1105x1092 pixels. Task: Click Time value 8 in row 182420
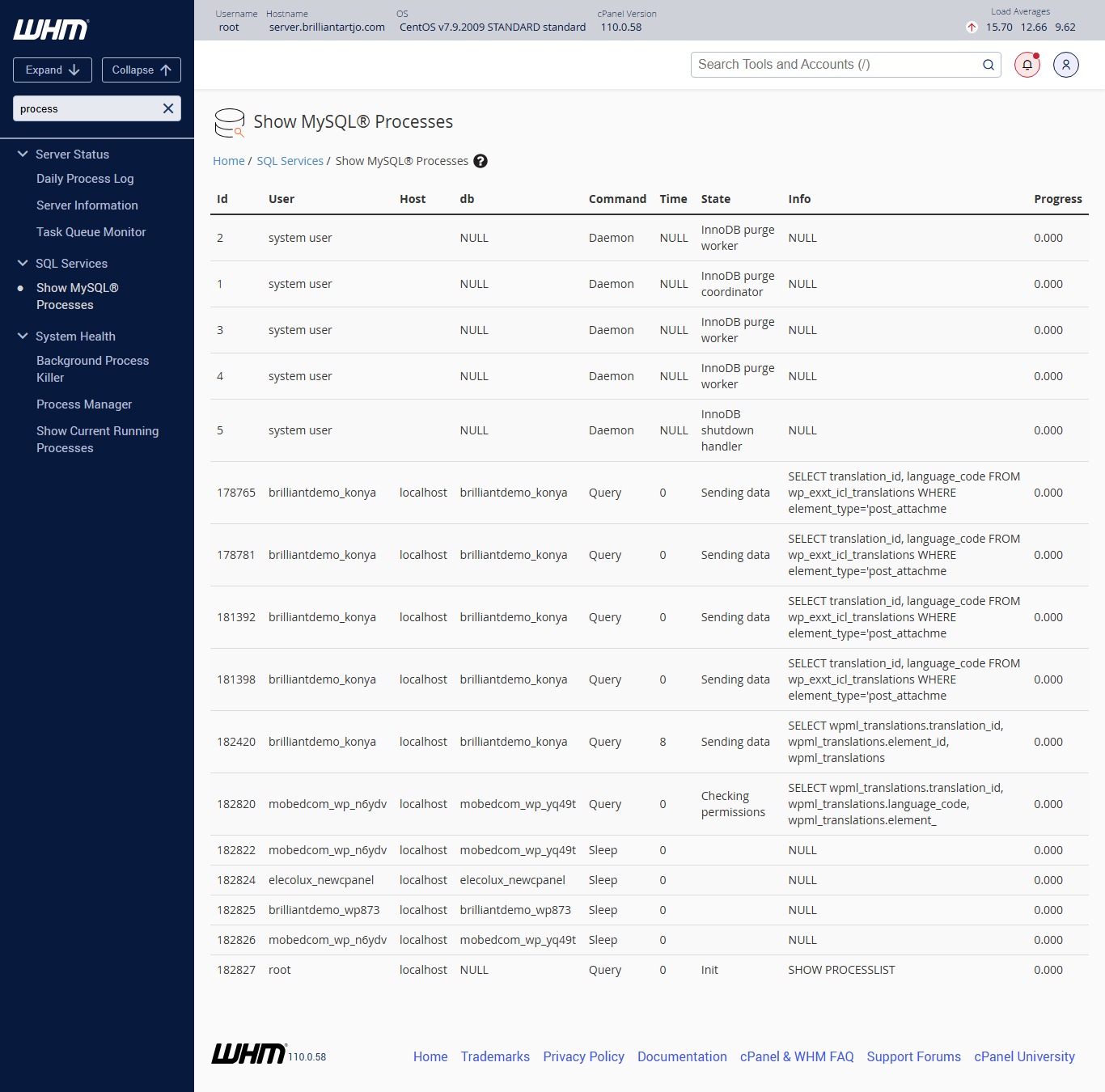[x=663, y=742]
